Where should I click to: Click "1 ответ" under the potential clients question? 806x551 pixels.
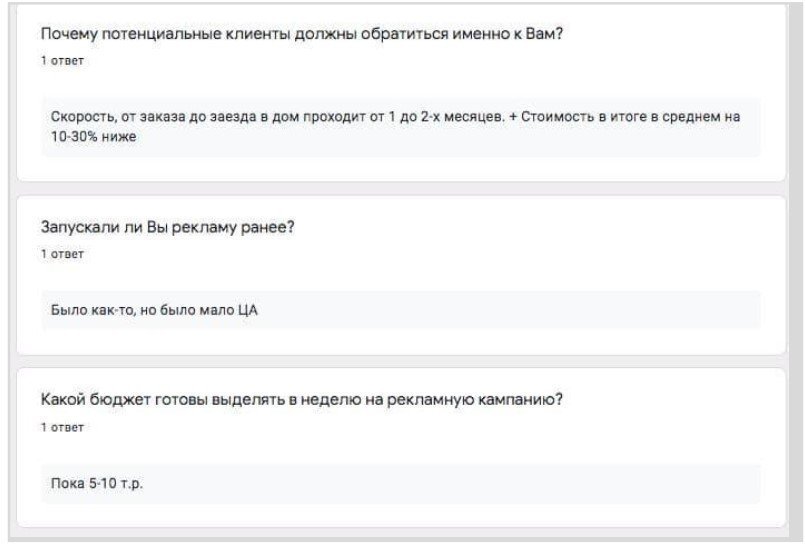[62, 61]
